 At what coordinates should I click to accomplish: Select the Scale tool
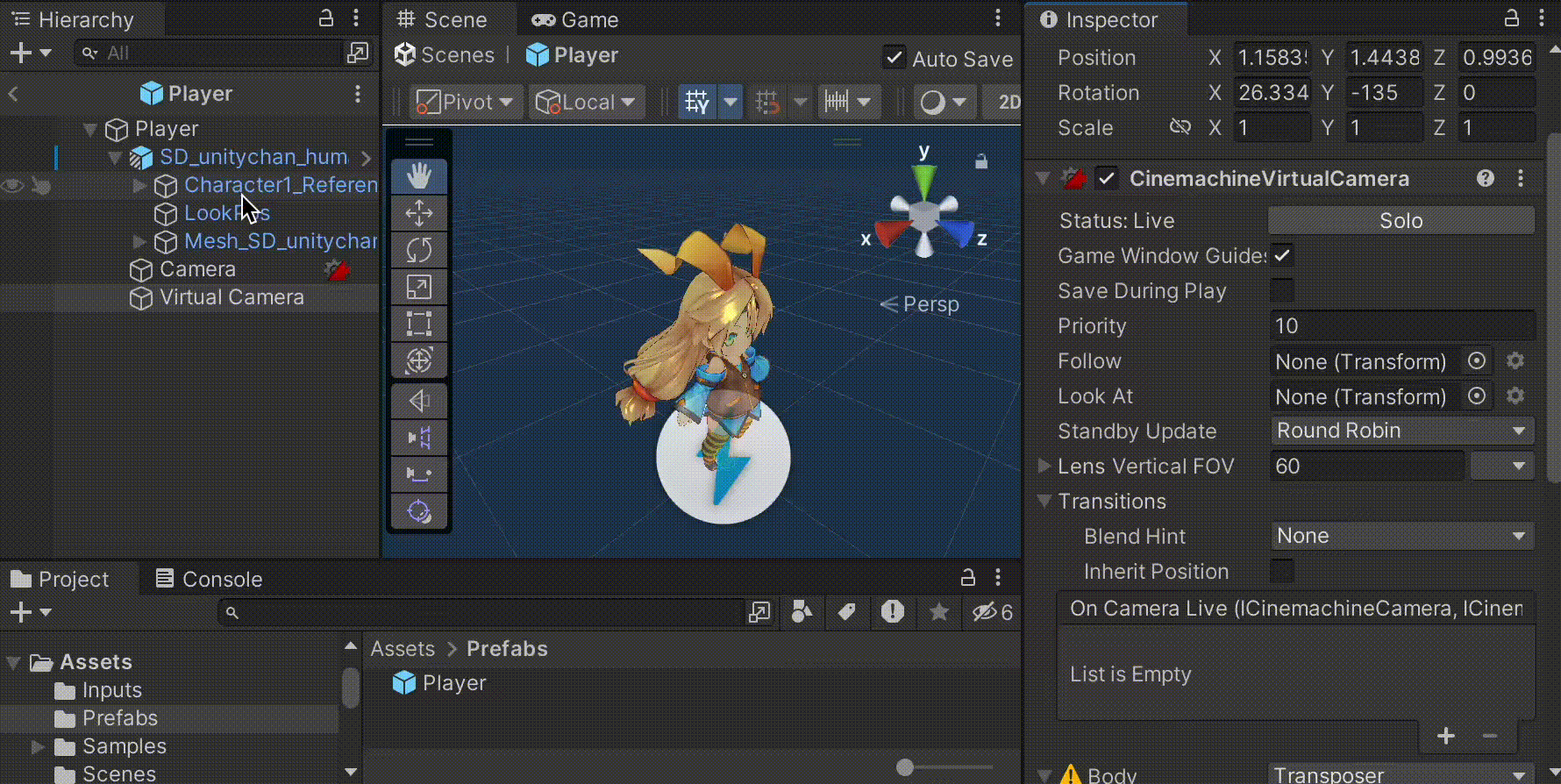(419, 287)
